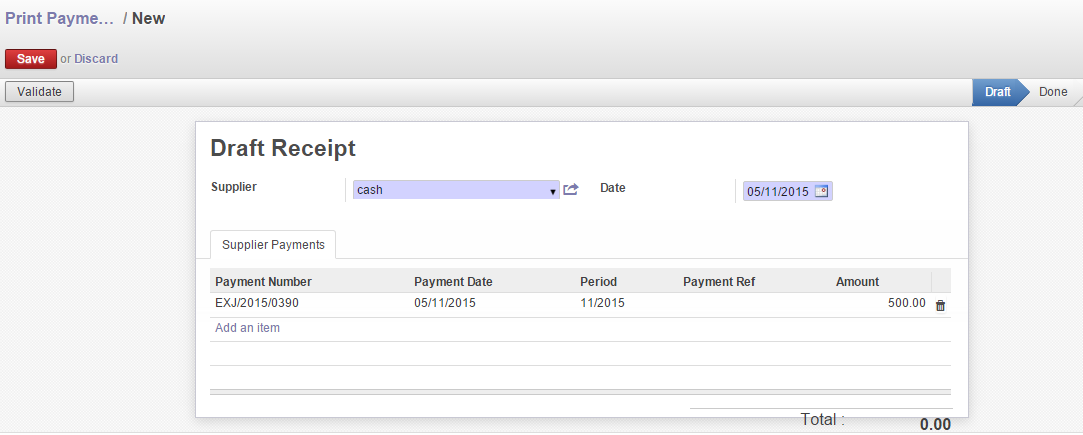Click the 11/2015 period cell
1083x435 pixels.
point(602,302)
